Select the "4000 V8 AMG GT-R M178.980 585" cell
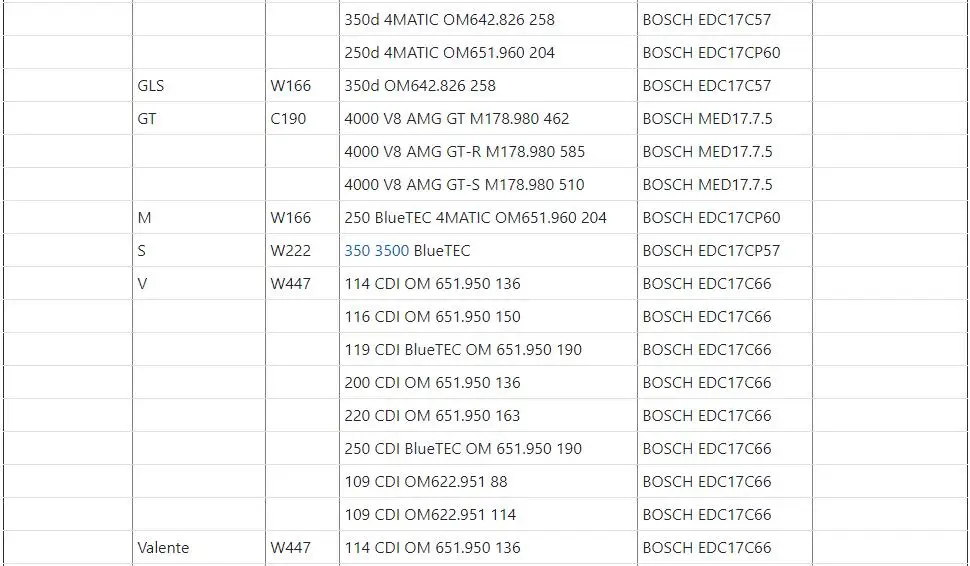Viewport: 970px width, 566px height. point(488,152)
